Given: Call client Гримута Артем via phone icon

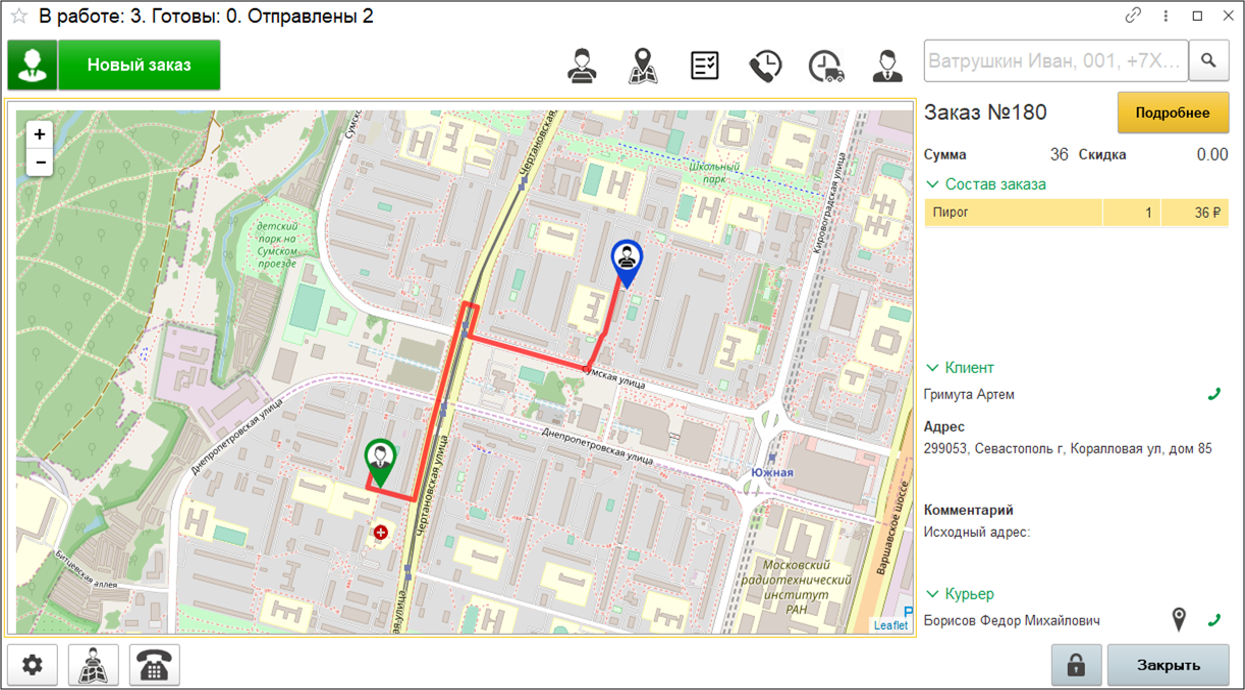Looking at the screenshot, I should pyautogui.click(x=1214, y=395).
